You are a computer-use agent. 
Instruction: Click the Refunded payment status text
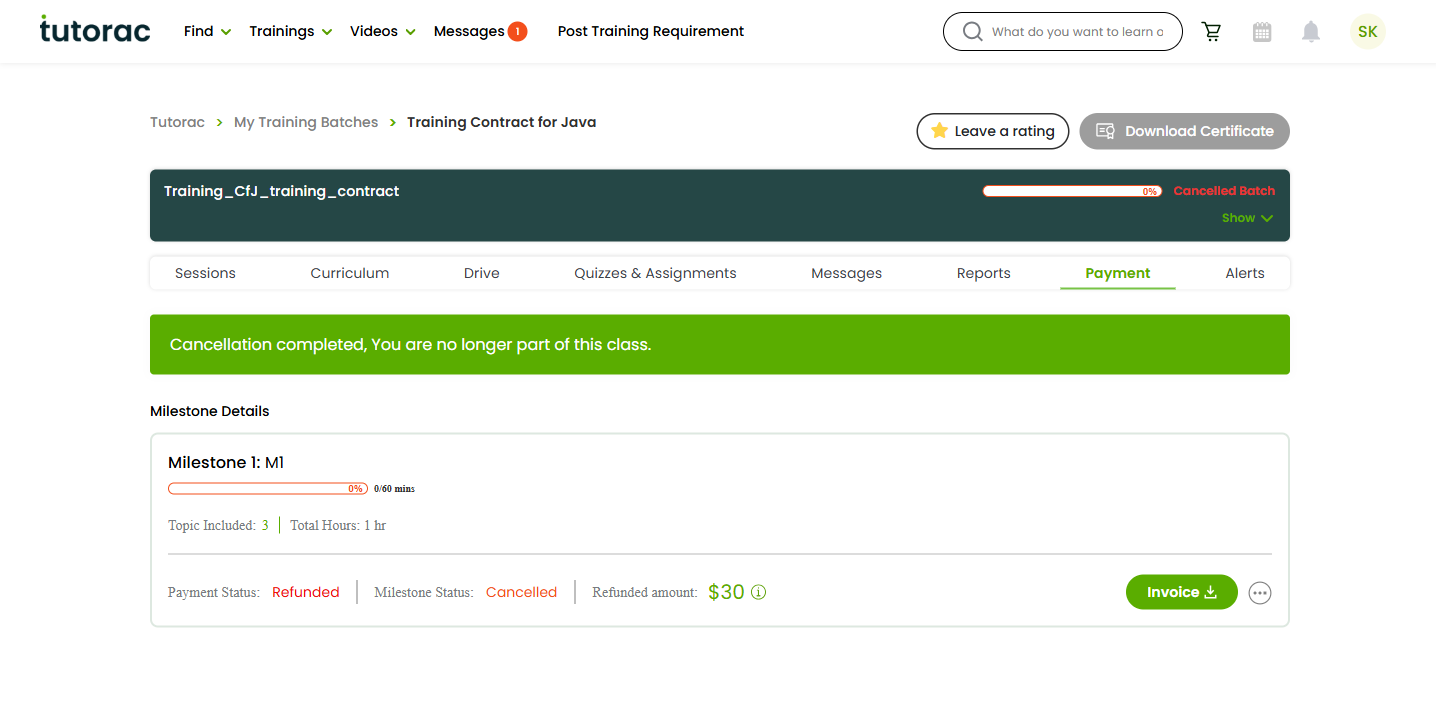tap(306, 592)
